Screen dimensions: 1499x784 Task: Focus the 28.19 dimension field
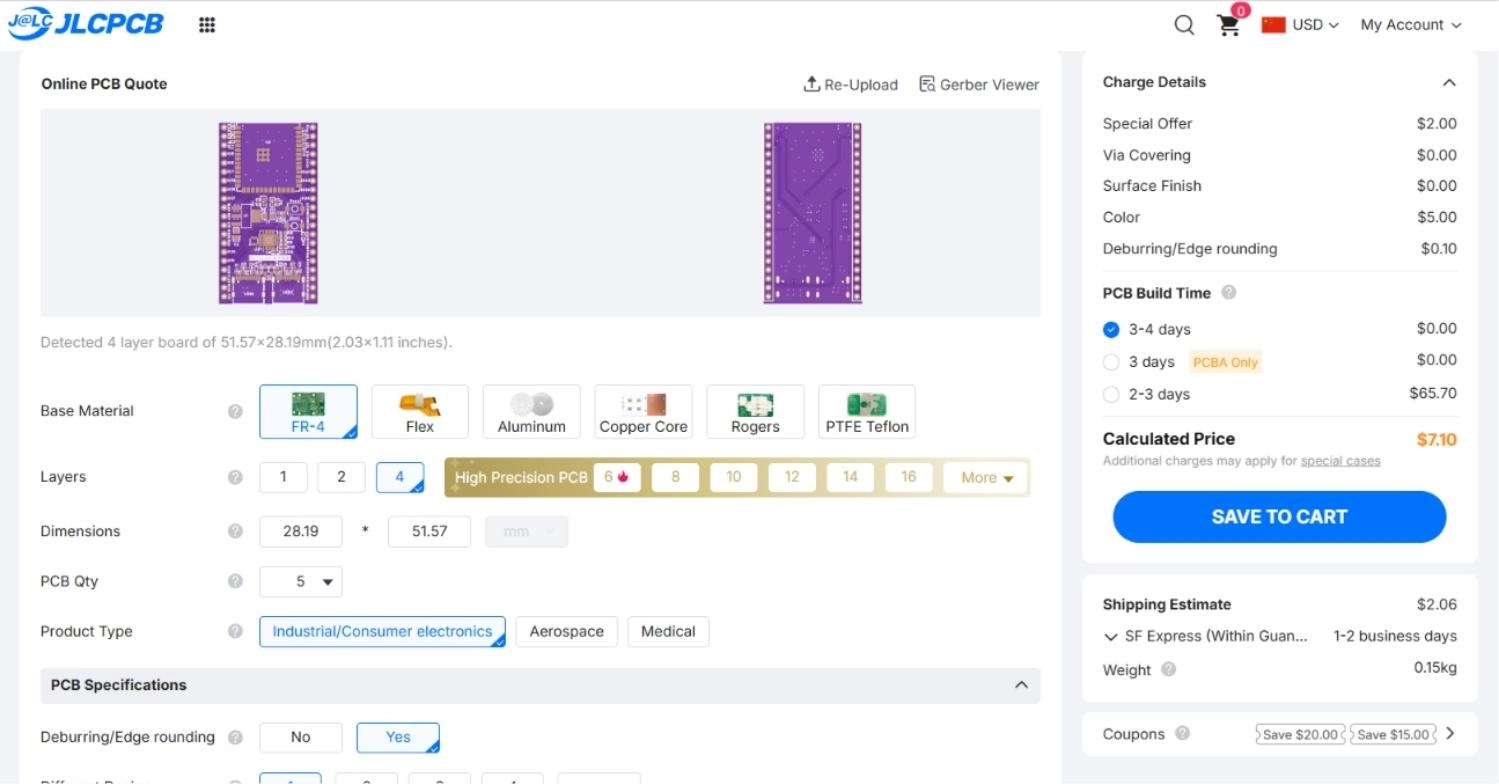(x=301, y=532)
